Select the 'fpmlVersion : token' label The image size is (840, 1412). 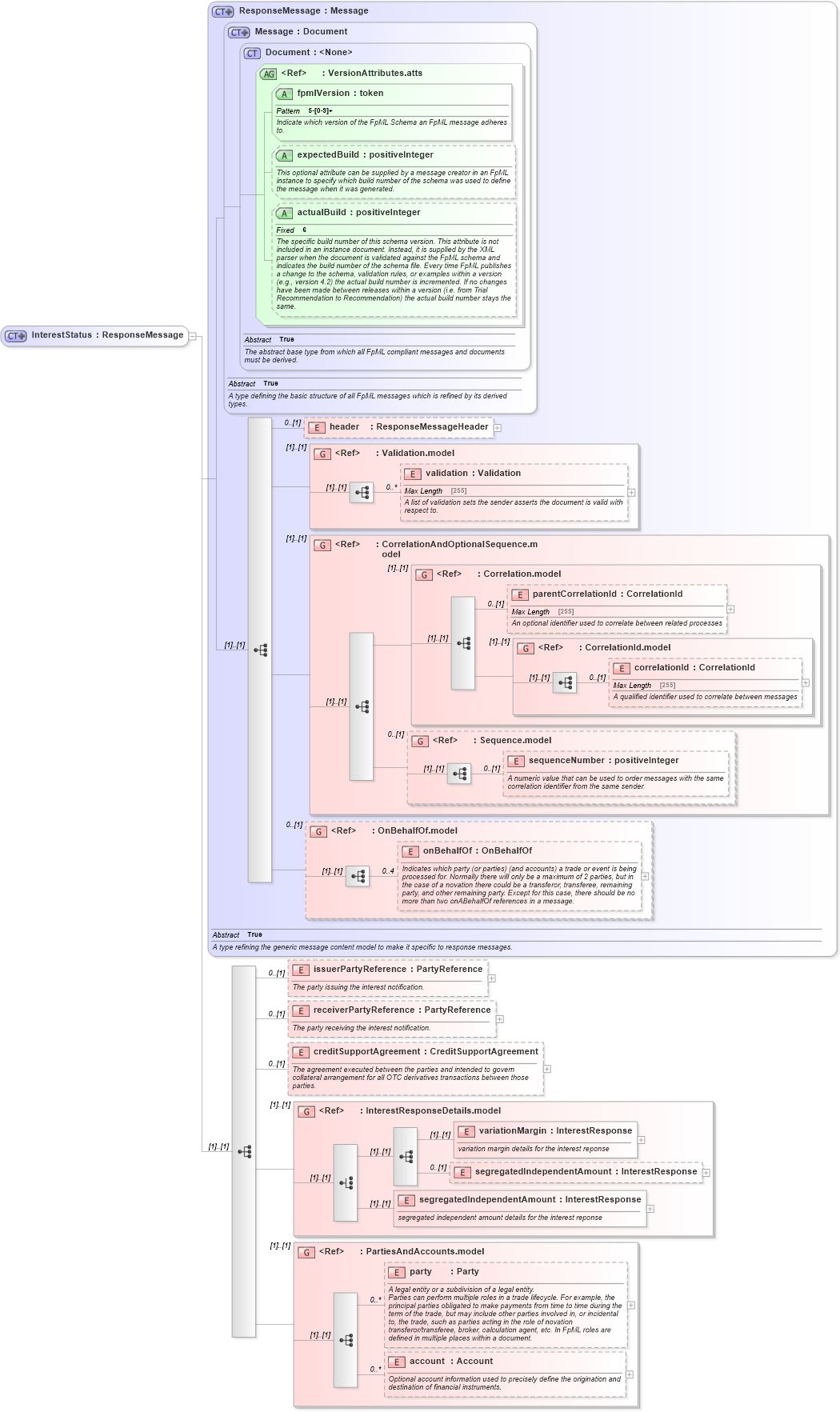pyautogui.click(x=340, y=94)
